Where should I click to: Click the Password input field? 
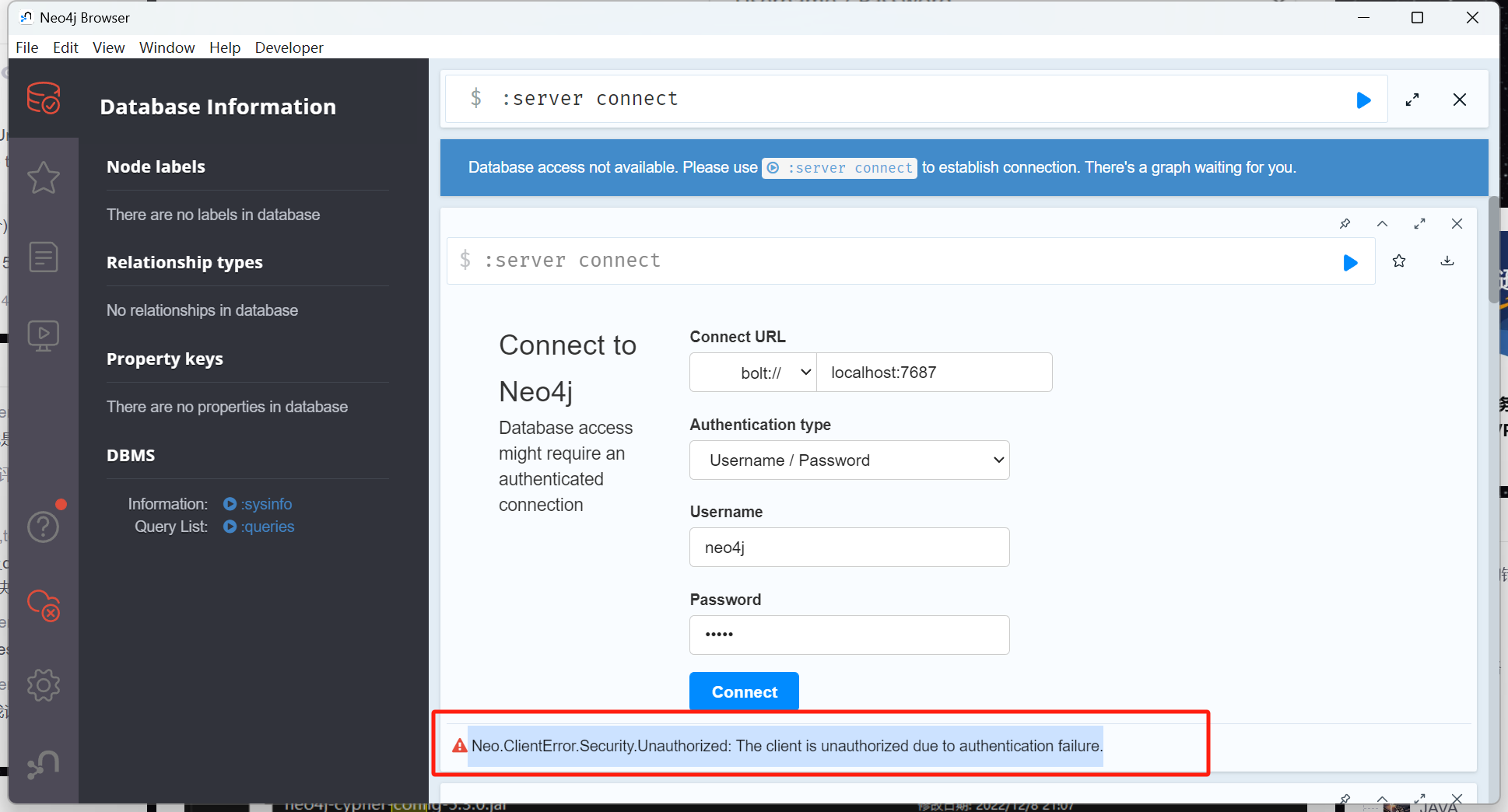click(850, 635)
